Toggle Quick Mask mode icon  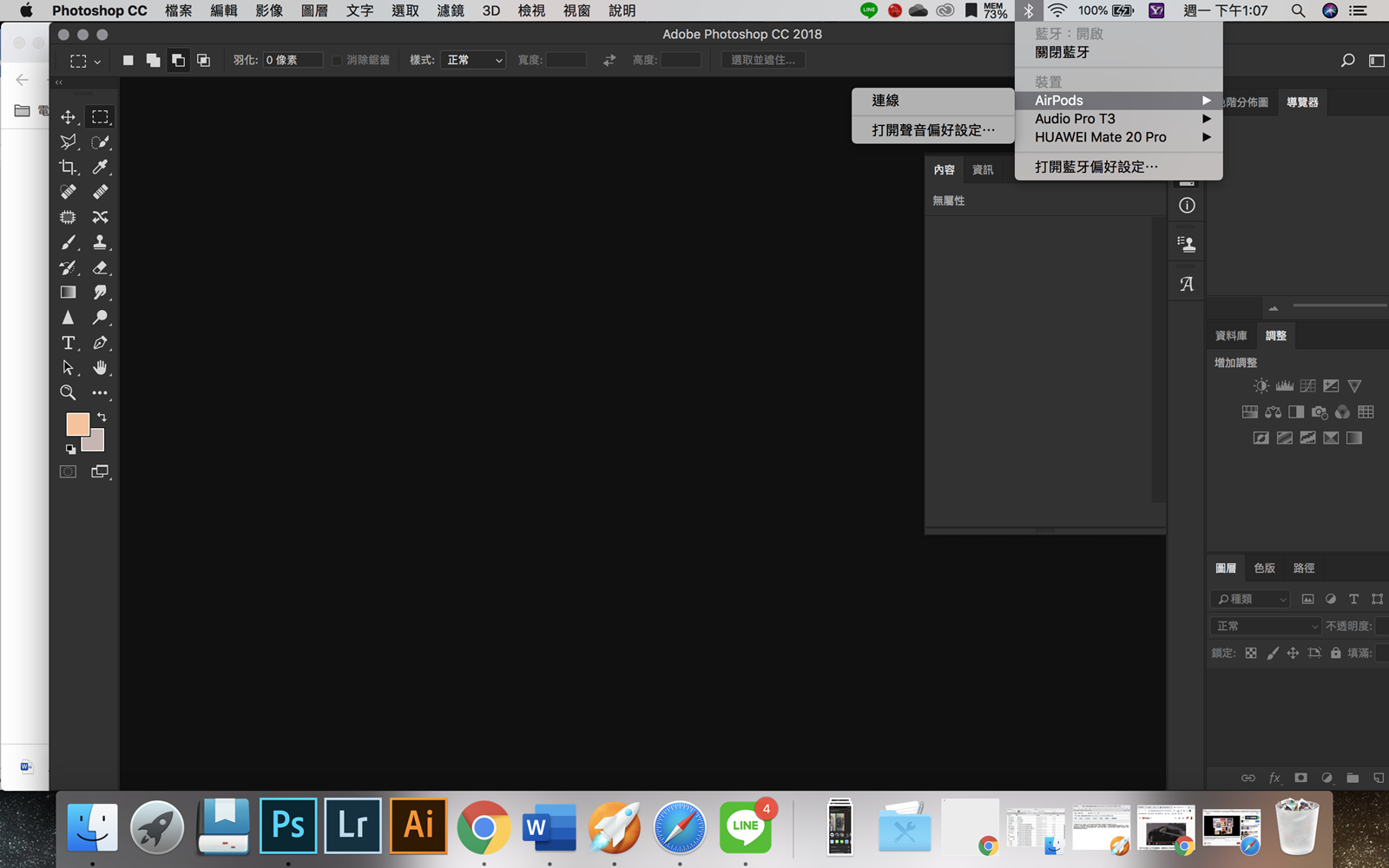tap(68, 471)
